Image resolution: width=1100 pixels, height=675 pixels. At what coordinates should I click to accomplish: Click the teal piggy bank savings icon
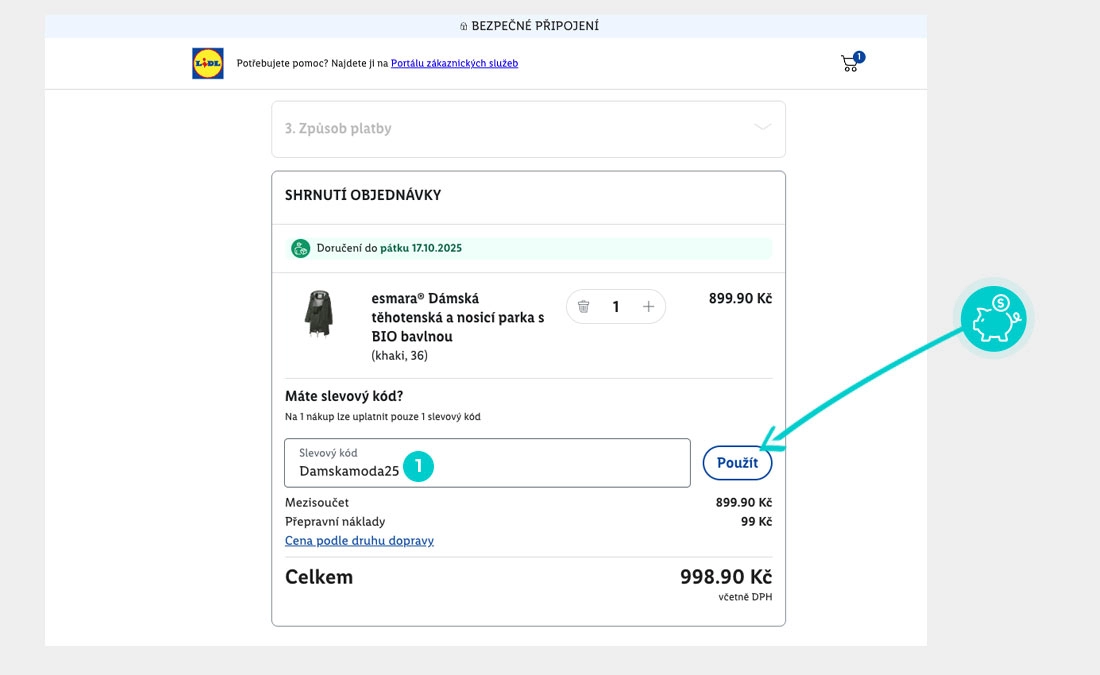pos(993,320)
